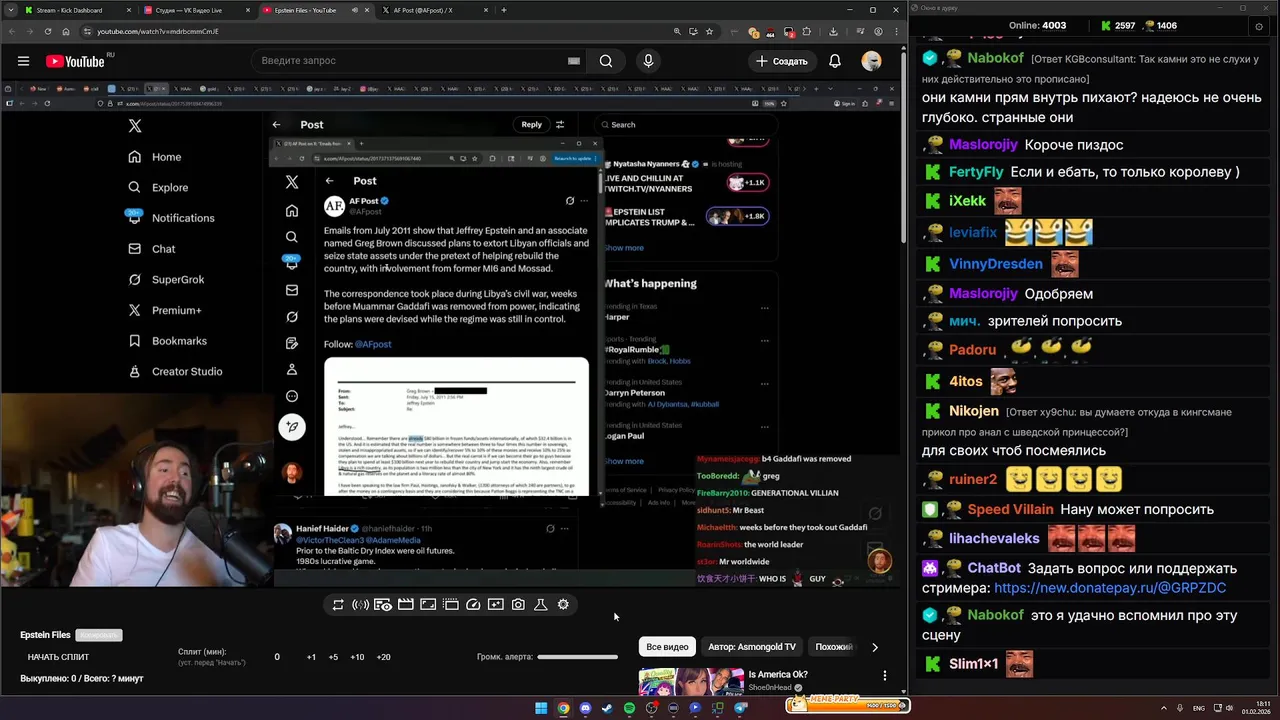Viewport: 1280px width, 720px height.
Task: Take a screenshot with the camera icon
Action: (x=518, y=605)
